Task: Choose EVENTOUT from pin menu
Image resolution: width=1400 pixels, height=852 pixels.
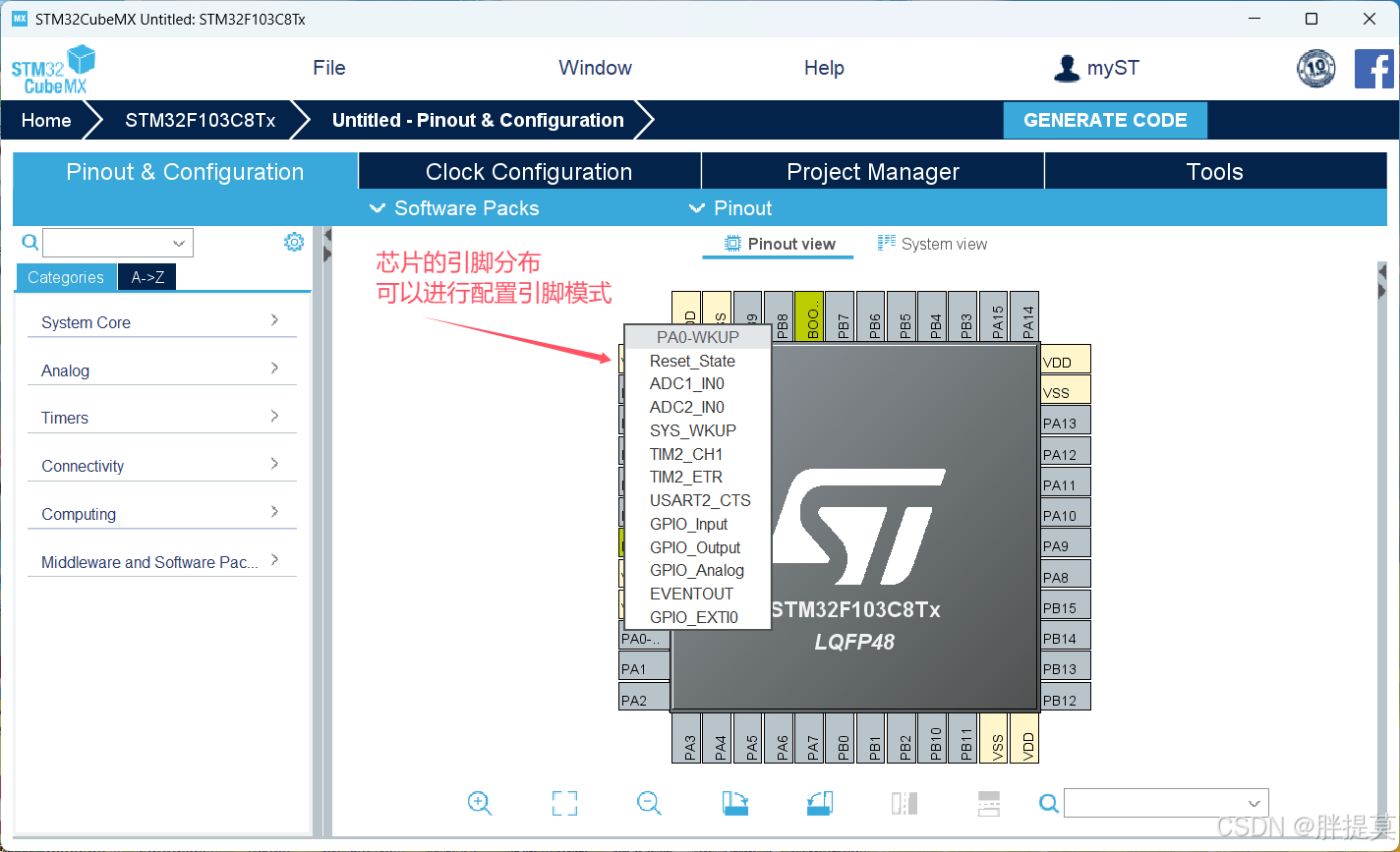Action: coord(697,594)
